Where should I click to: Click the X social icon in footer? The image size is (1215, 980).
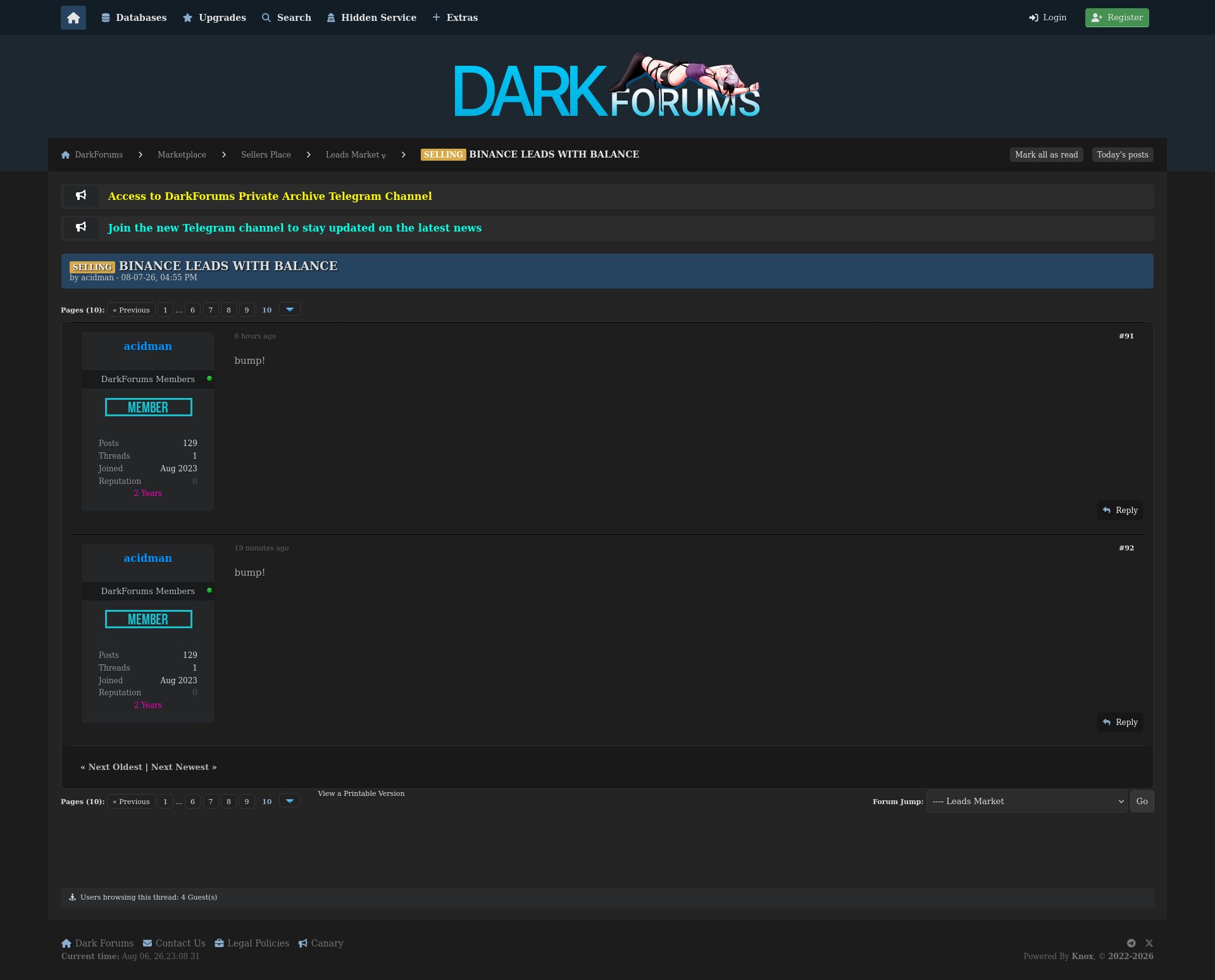coord(1149,943)
